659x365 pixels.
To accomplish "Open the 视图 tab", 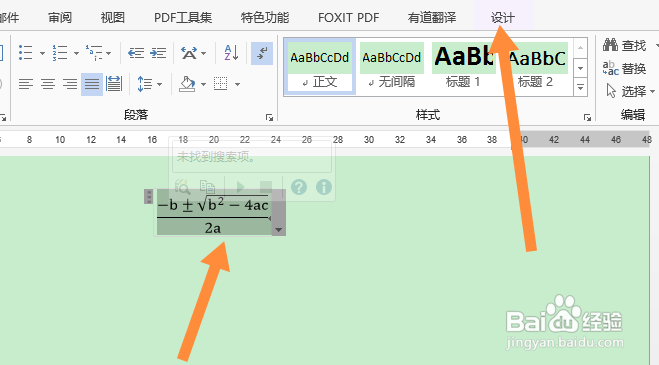I will click(113, 18).
